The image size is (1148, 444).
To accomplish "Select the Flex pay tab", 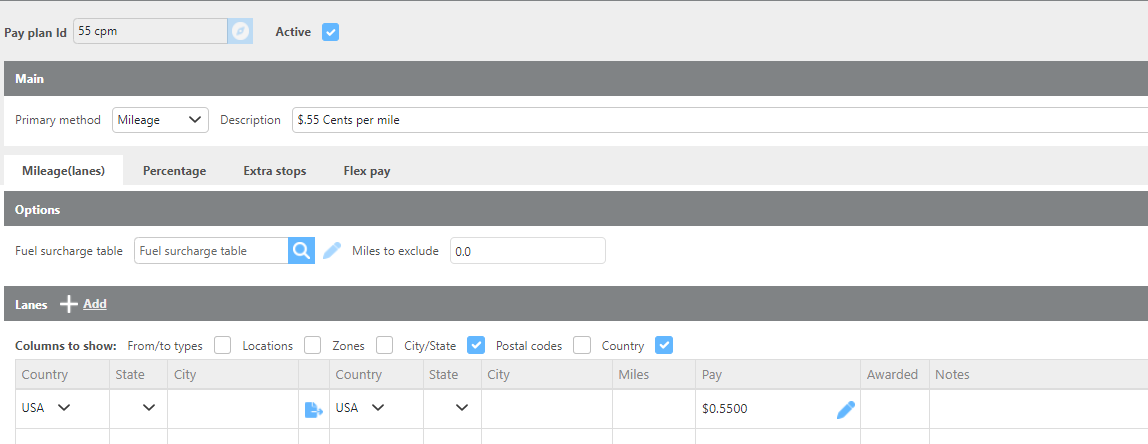I will 366,171.
